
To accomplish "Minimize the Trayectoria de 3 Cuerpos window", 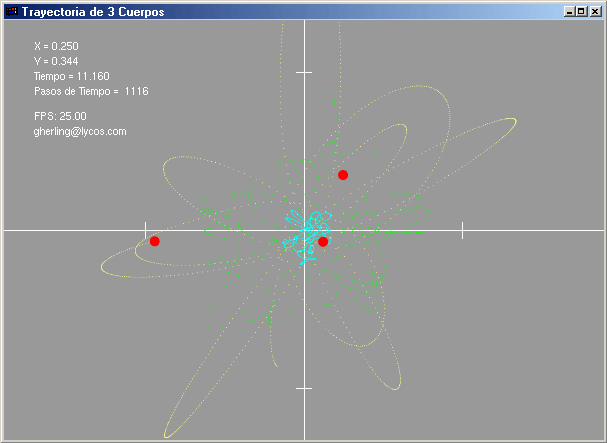I will click(x=569, y=12).
